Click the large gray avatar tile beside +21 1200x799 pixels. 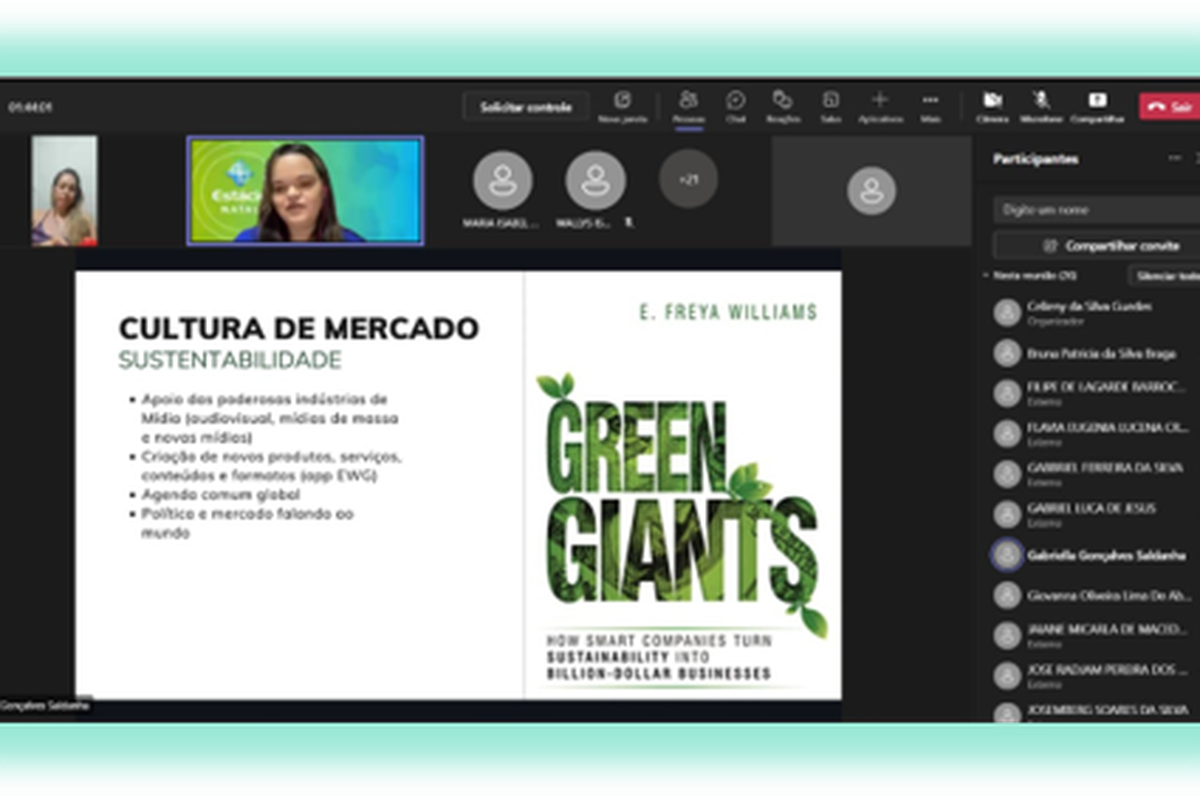click(871, 191)
